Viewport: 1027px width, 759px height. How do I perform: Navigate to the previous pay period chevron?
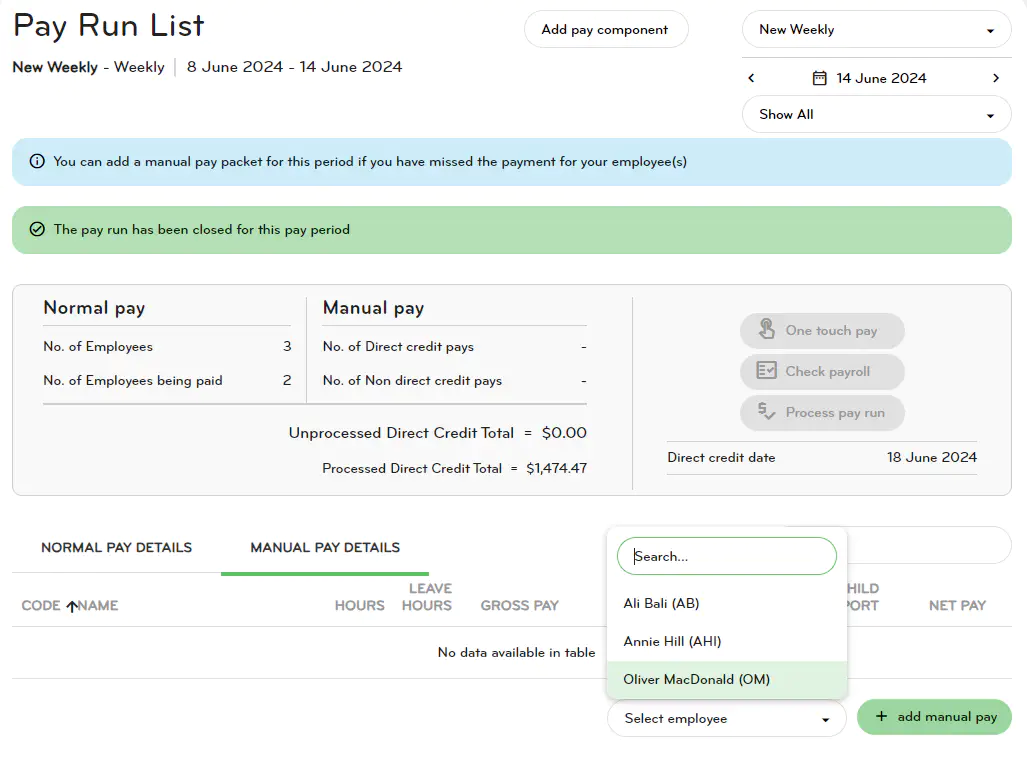click(751, 77)
